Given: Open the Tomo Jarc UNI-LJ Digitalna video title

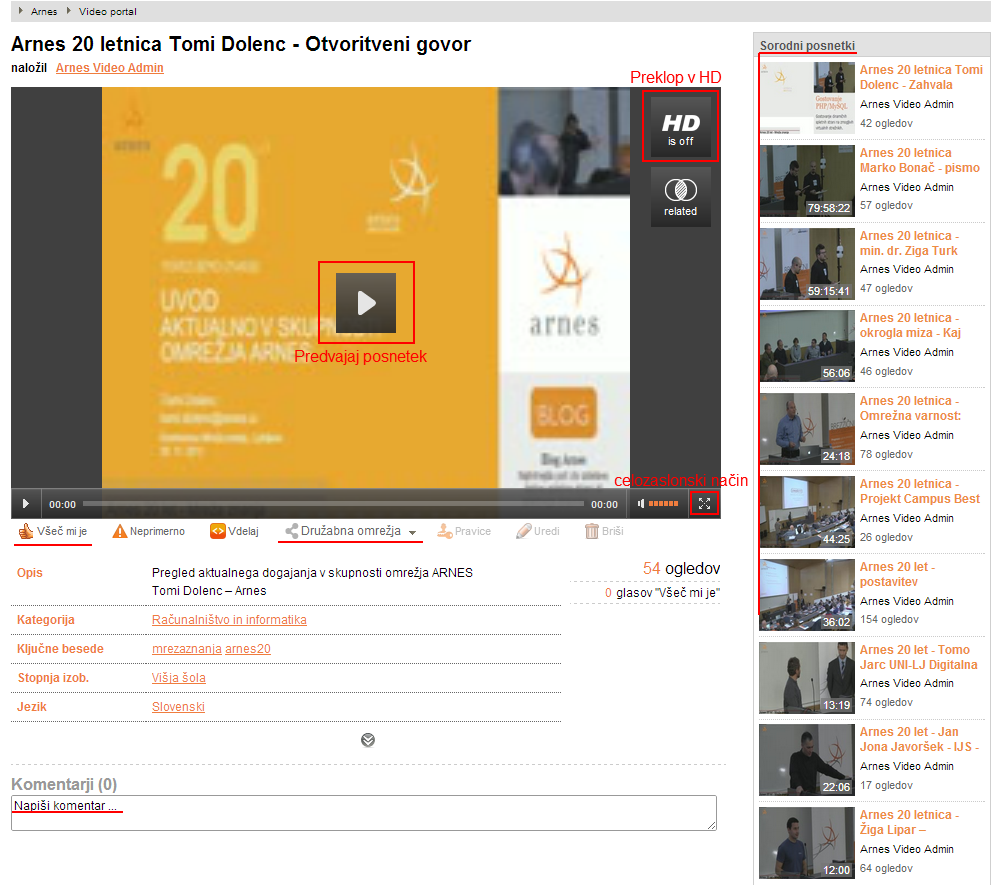Looking at the screenshot, I should point(918,657).
